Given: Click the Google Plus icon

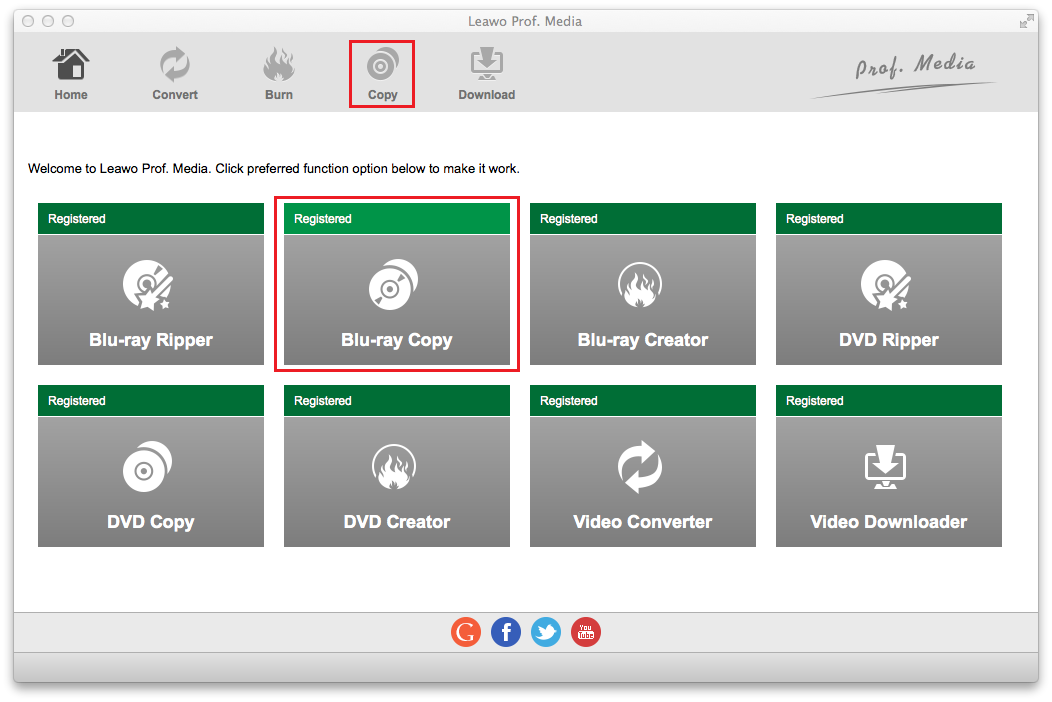Looking at the screenshot, I should (466, 632).
